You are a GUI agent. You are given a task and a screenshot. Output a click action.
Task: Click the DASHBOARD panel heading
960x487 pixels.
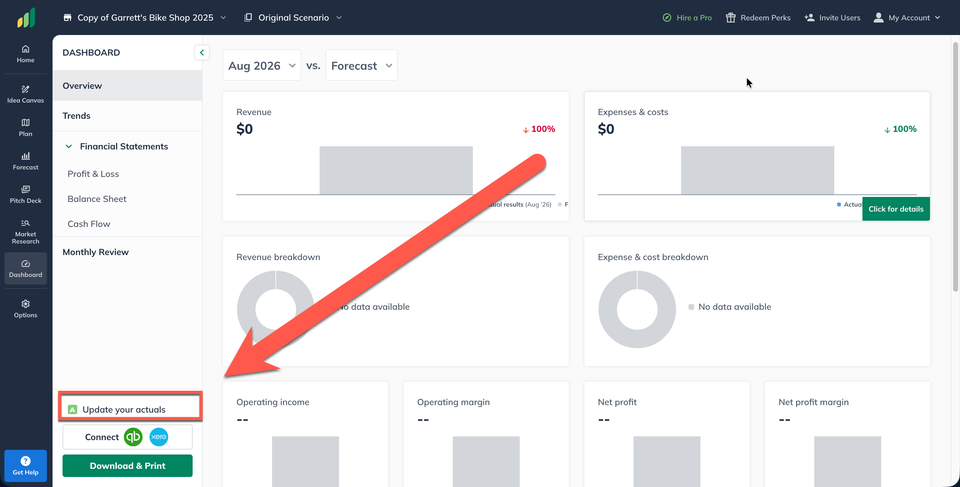[x=91, y=53]
